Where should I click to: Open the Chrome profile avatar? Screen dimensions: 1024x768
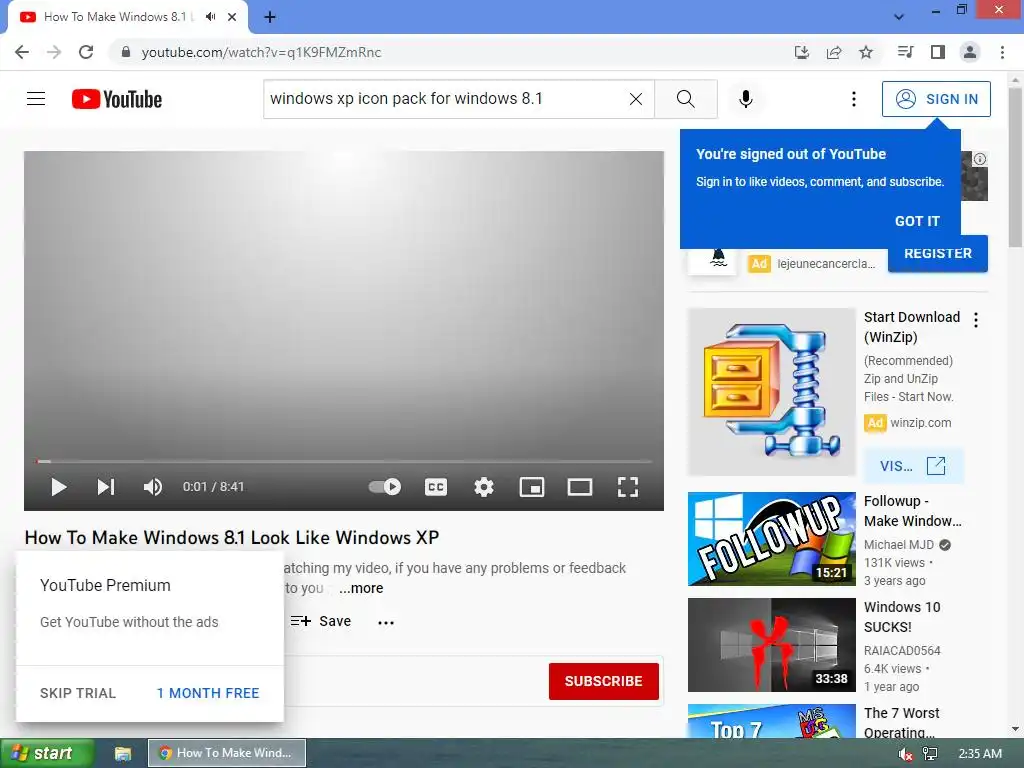pos(970,52)
